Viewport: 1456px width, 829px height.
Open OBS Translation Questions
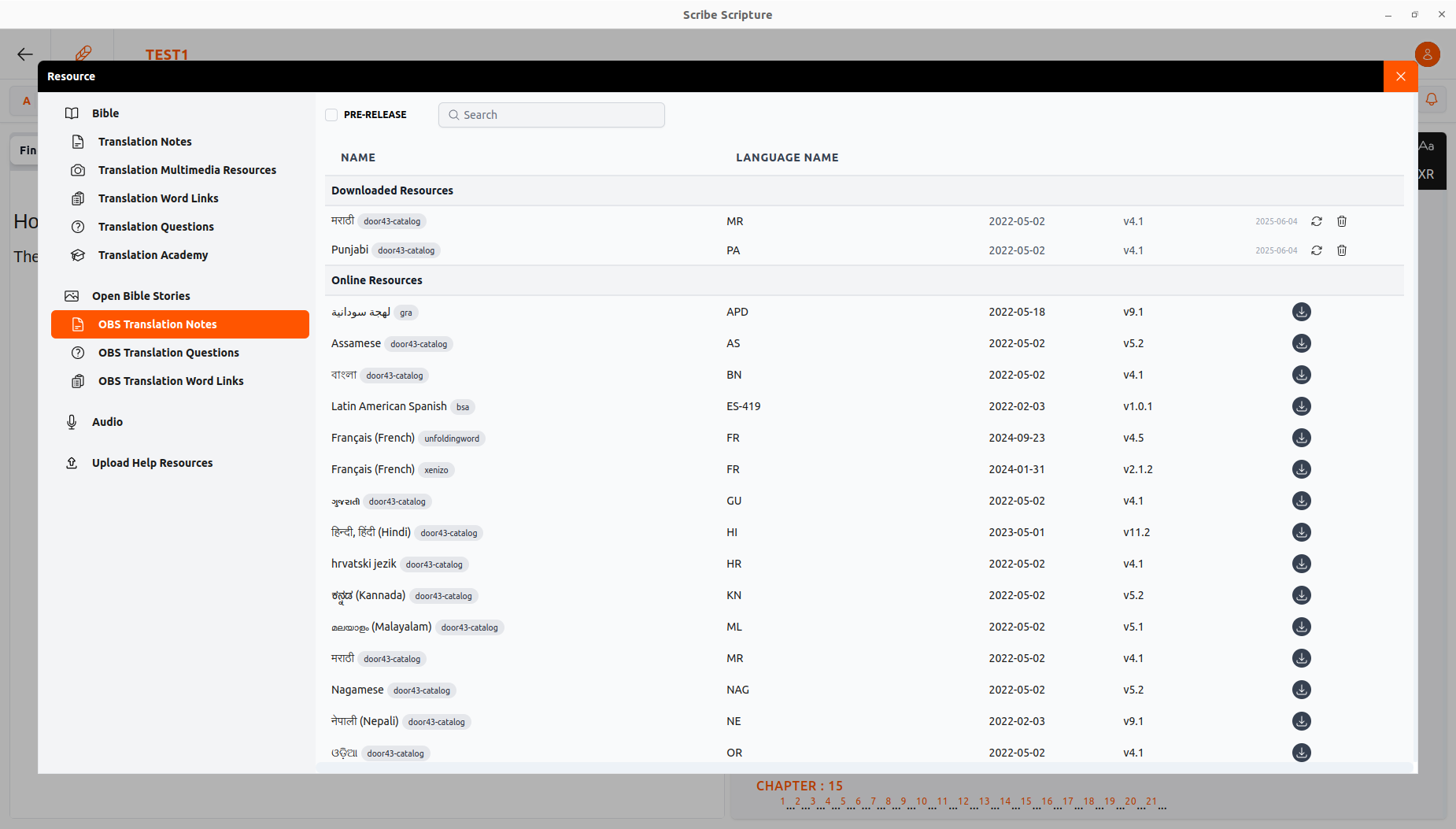pos(168,353)
